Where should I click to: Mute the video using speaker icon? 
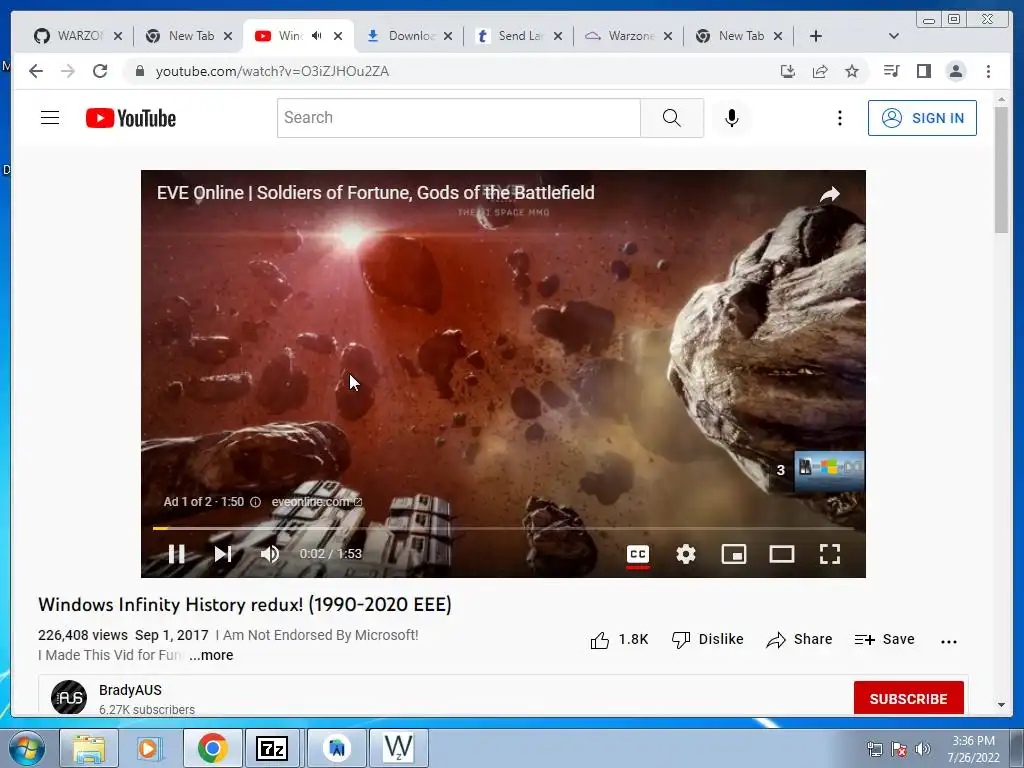(270, 554)
